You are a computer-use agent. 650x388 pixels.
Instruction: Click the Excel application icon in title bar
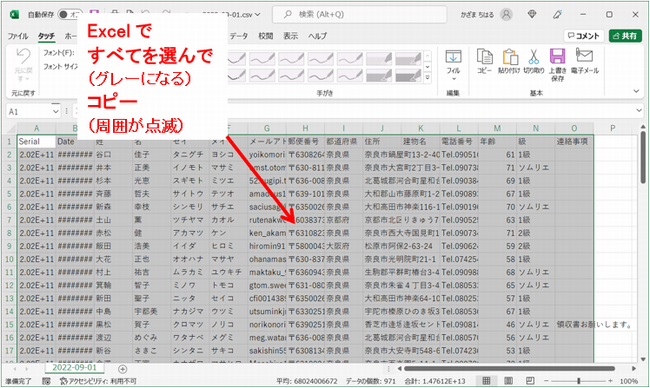(14, 15)
